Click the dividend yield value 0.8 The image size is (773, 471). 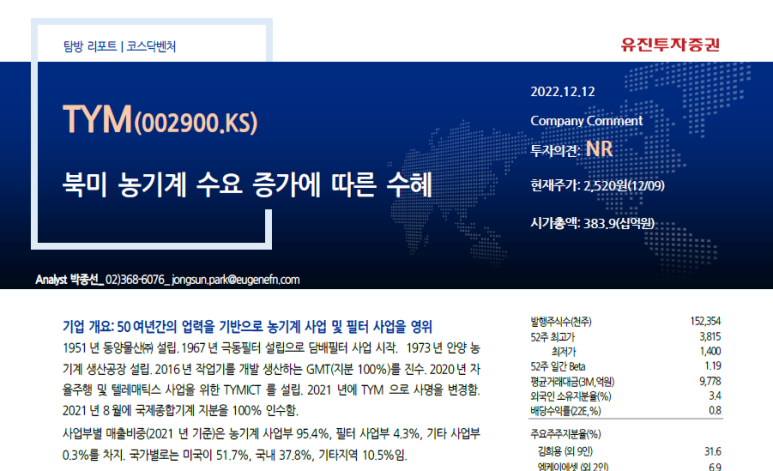pos(715,410)
